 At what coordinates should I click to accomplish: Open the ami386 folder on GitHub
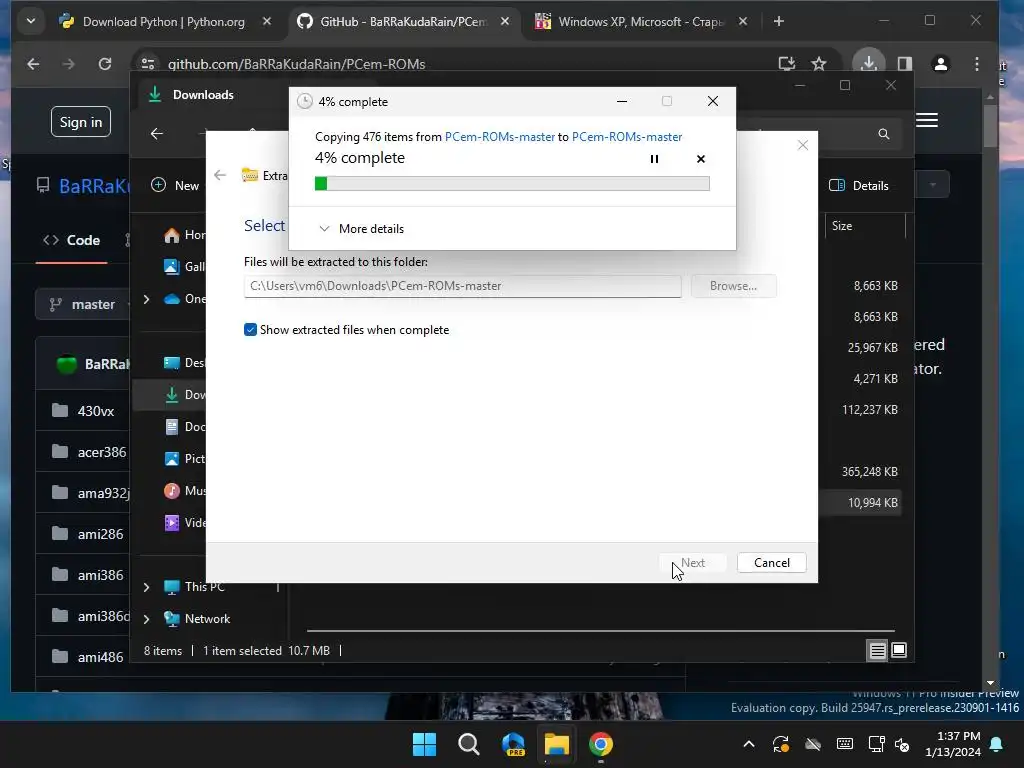click(101, 575)
